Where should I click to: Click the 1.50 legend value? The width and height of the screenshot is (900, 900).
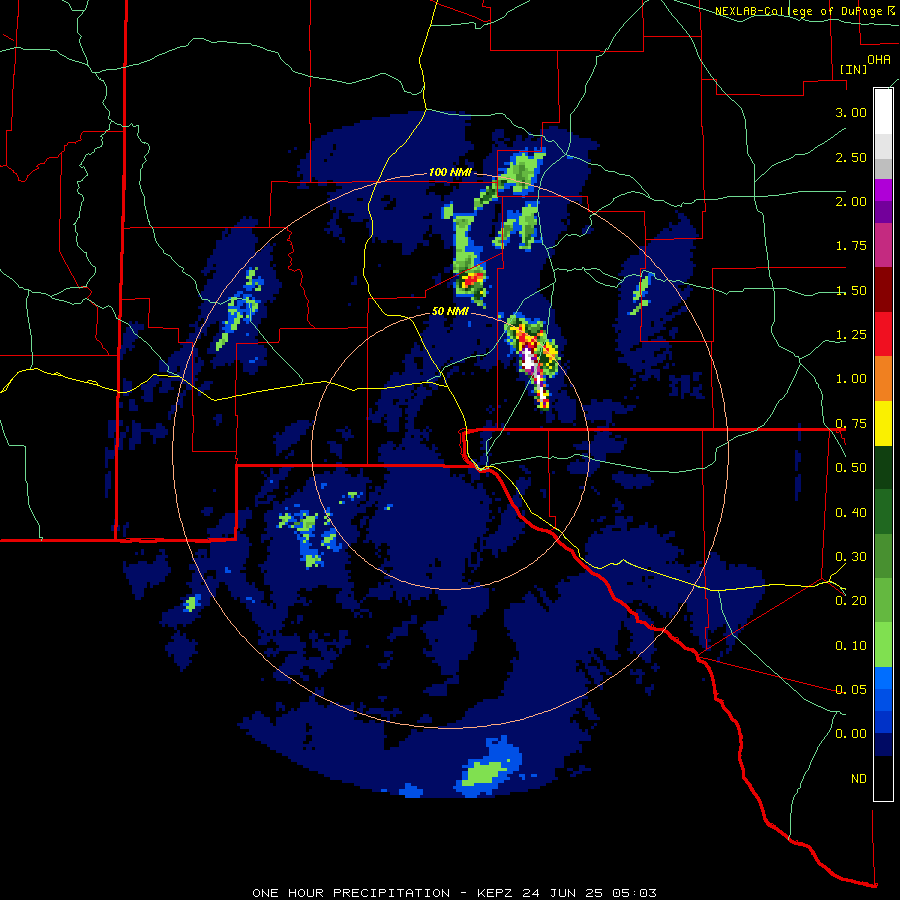tap(851, 290)
